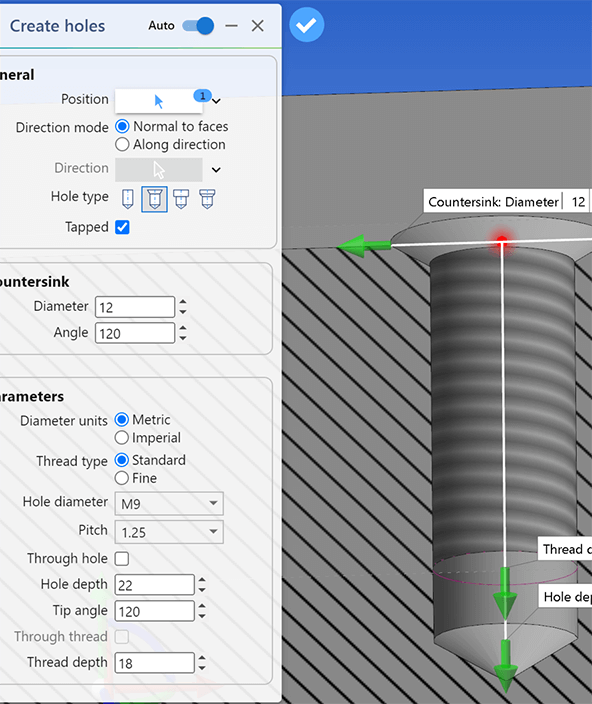Click the Tip angle field
592x704 pixels.
point(154,611)
